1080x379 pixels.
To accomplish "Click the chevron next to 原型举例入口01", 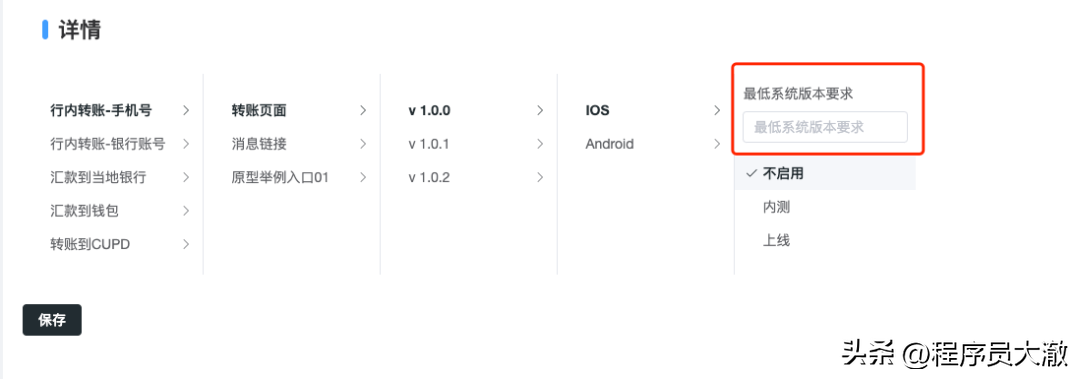I will (x=363, y=177).
